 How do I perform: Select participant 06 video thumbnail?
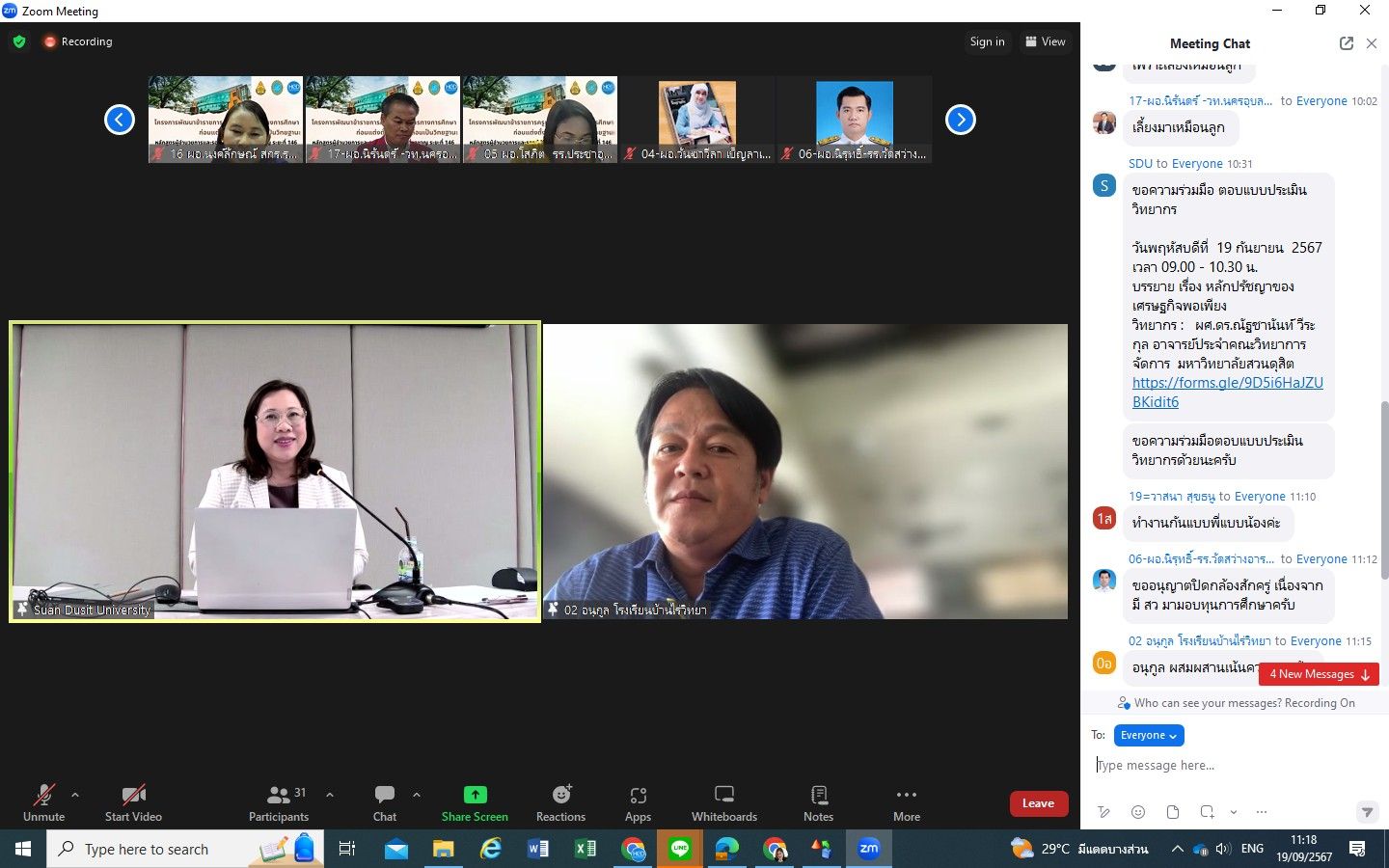coord(855,120)
